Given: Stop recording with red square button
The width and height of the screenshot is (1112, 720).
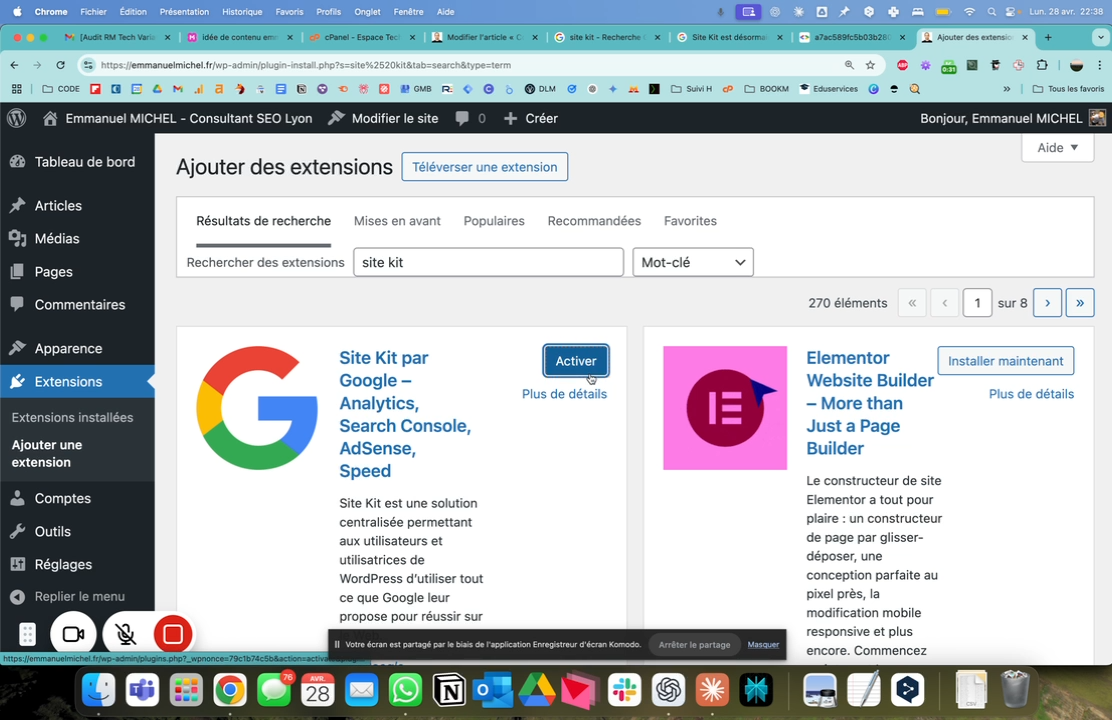Looking at the screenshot, I should coord(172,634).
